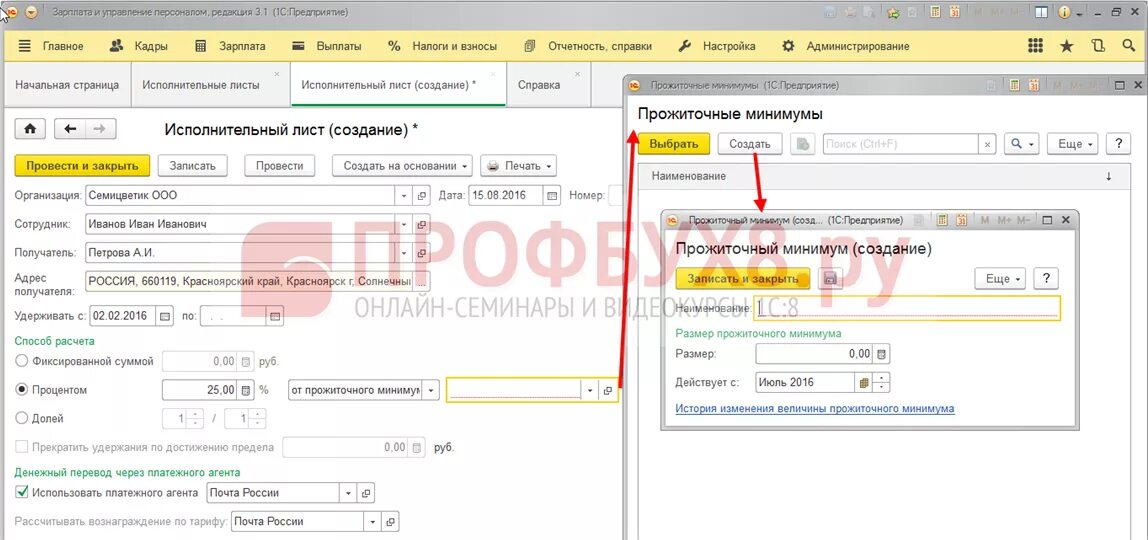The height and width of the screenshot is (540, 1148).
Task: Click the save disk icon in creation dialog
Action: pyautogui.click(x=830, y=279)
